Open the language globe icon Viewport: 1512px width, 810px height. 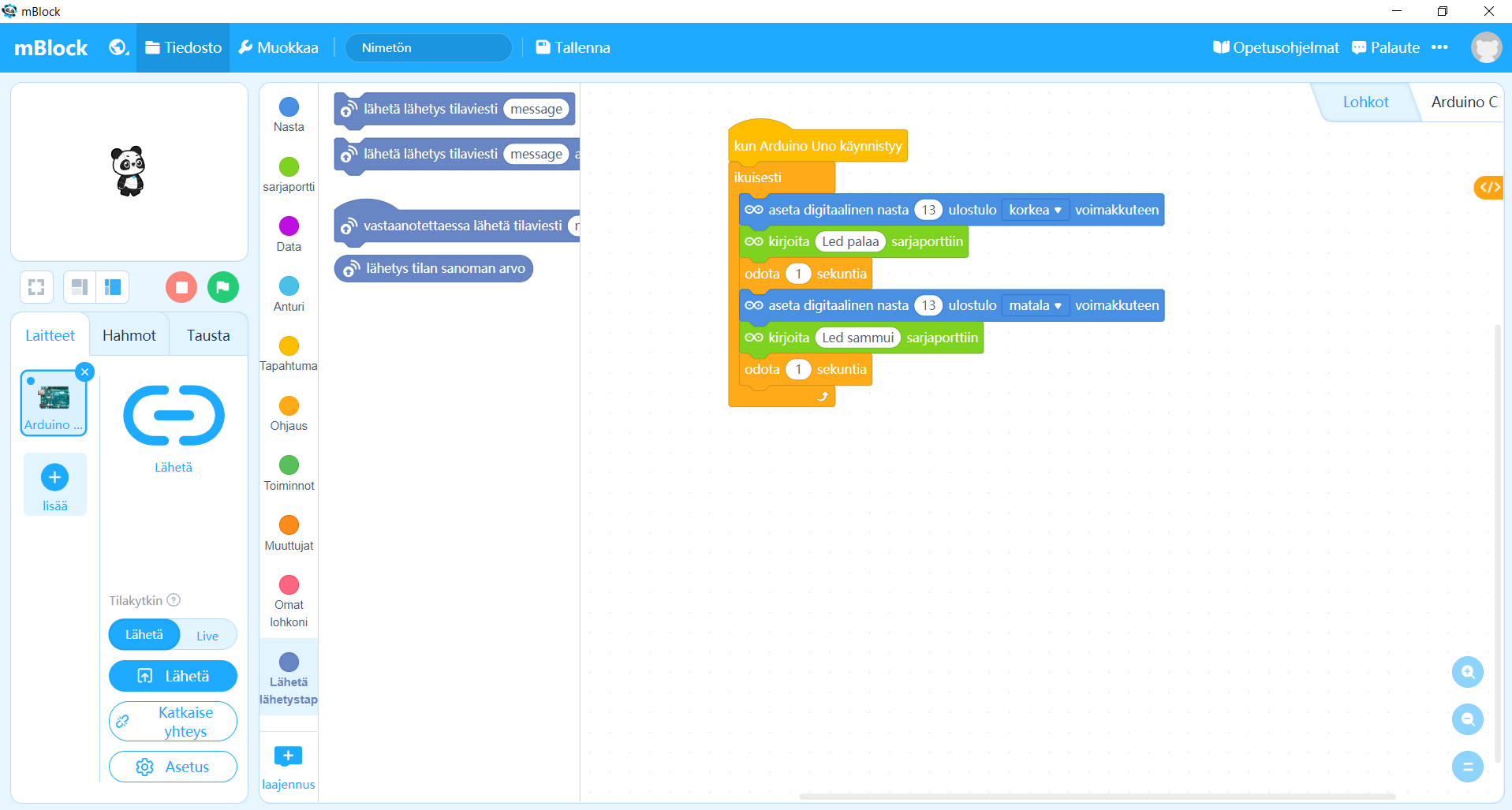[118, 47]
